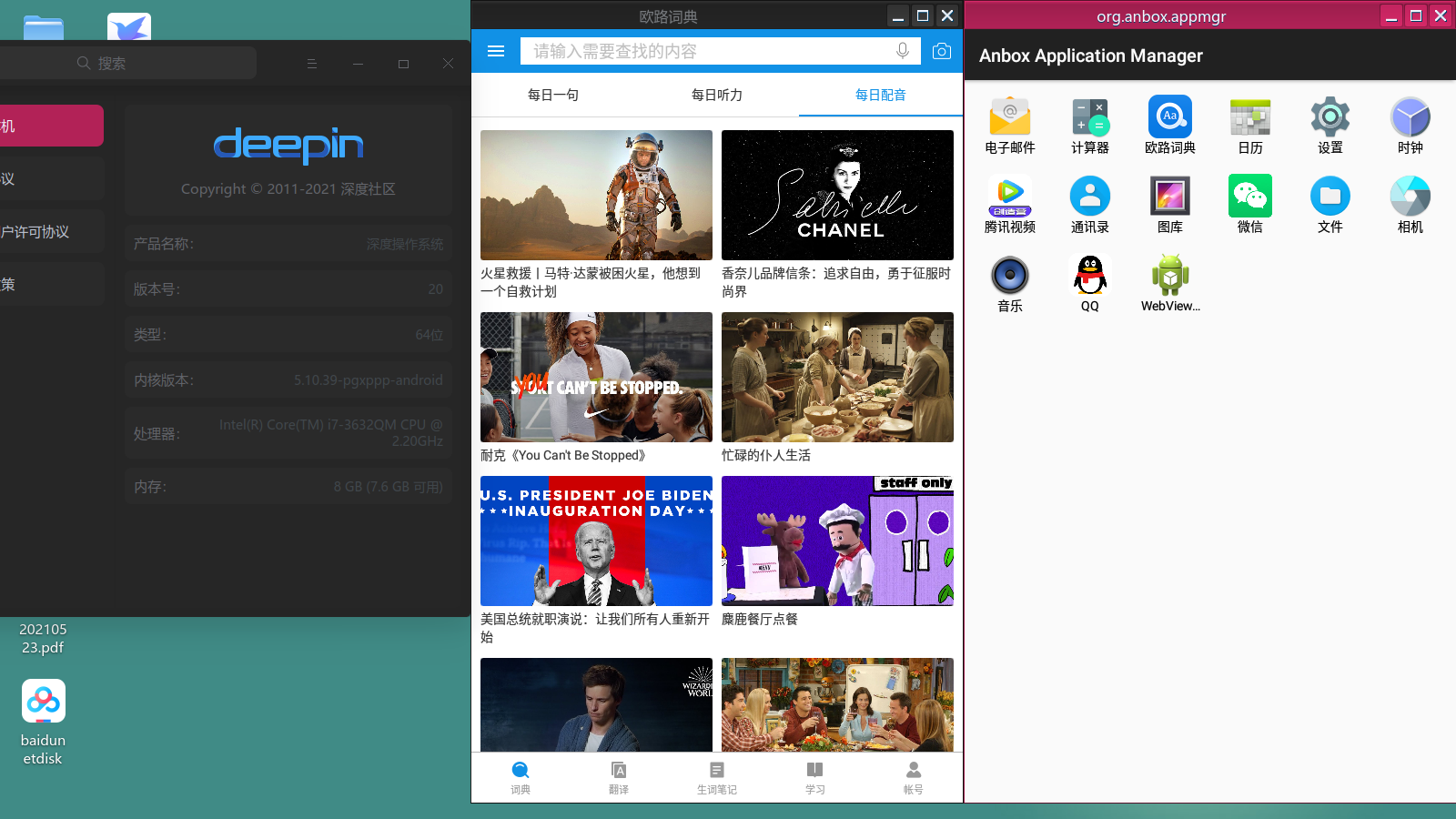1456x819 pixels.
Task: Tap the microphone voice search icon
Action: coord(903,51)
